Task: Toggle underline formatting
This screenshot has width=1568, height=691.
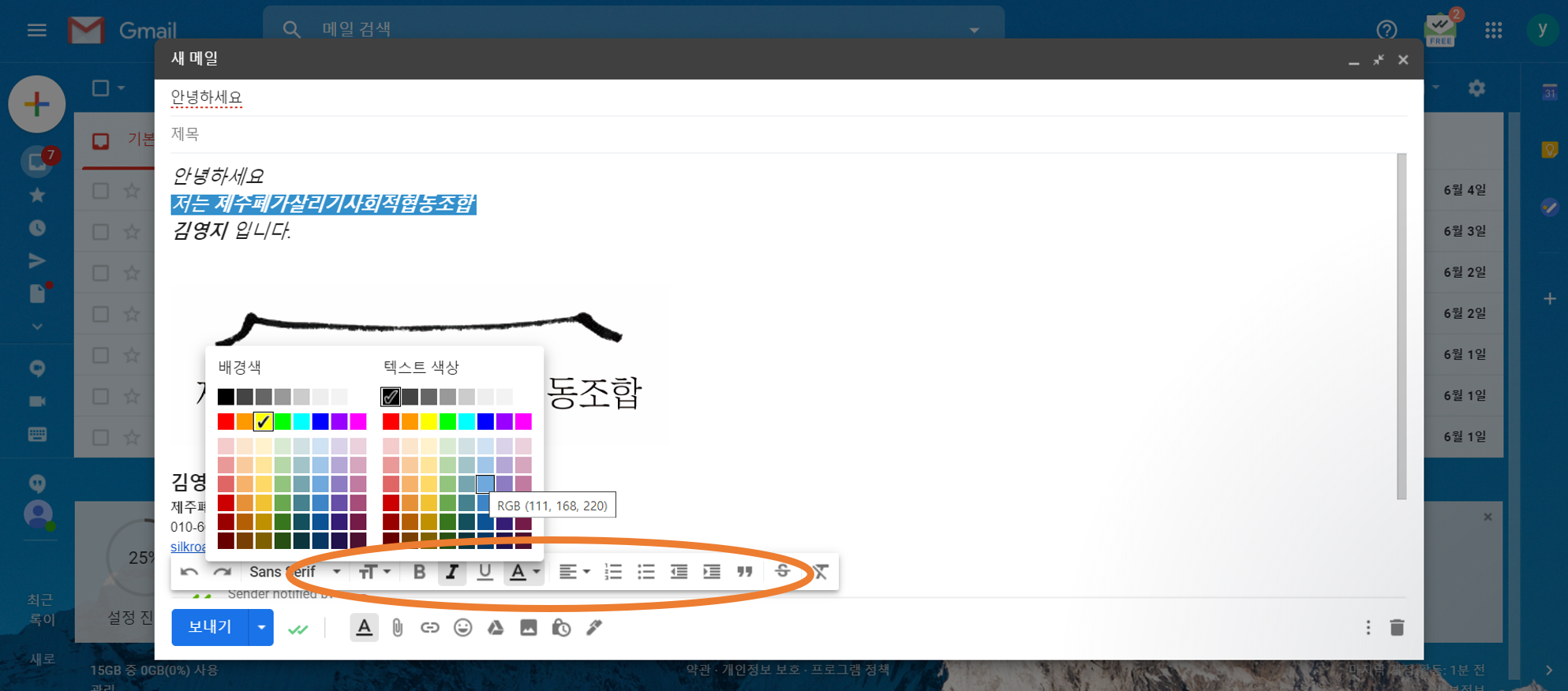Action: coord(485,572)
